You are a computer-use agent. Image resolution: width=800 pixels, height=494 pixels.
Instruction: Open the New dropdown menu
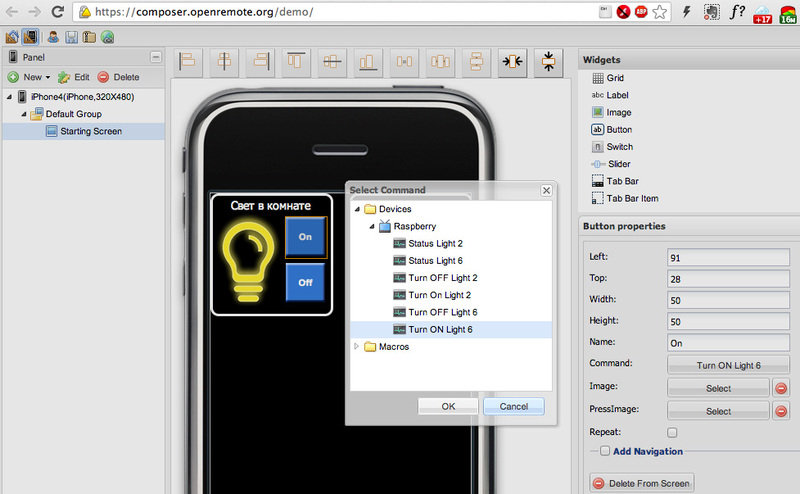click(29, 77)
